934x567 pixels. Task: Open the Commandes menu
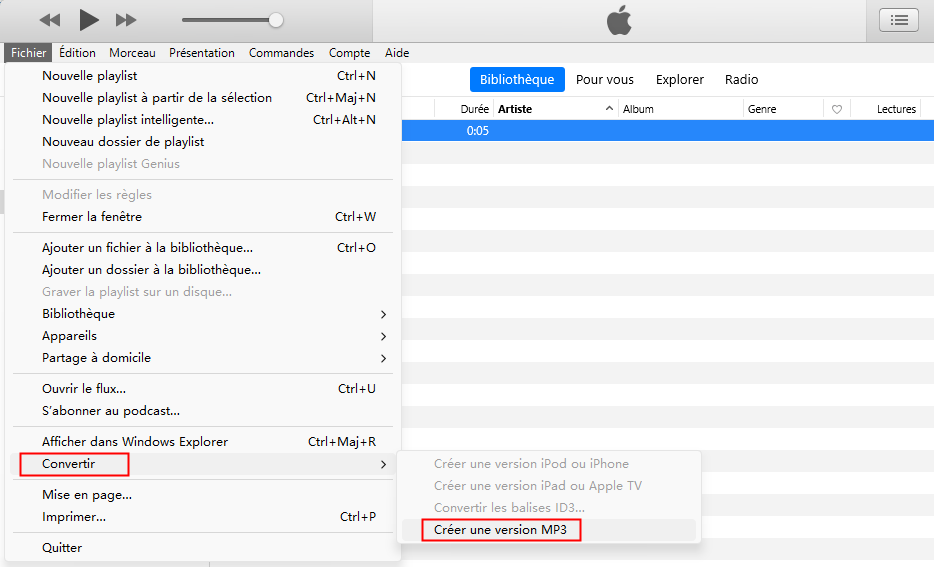pos(281,52)
